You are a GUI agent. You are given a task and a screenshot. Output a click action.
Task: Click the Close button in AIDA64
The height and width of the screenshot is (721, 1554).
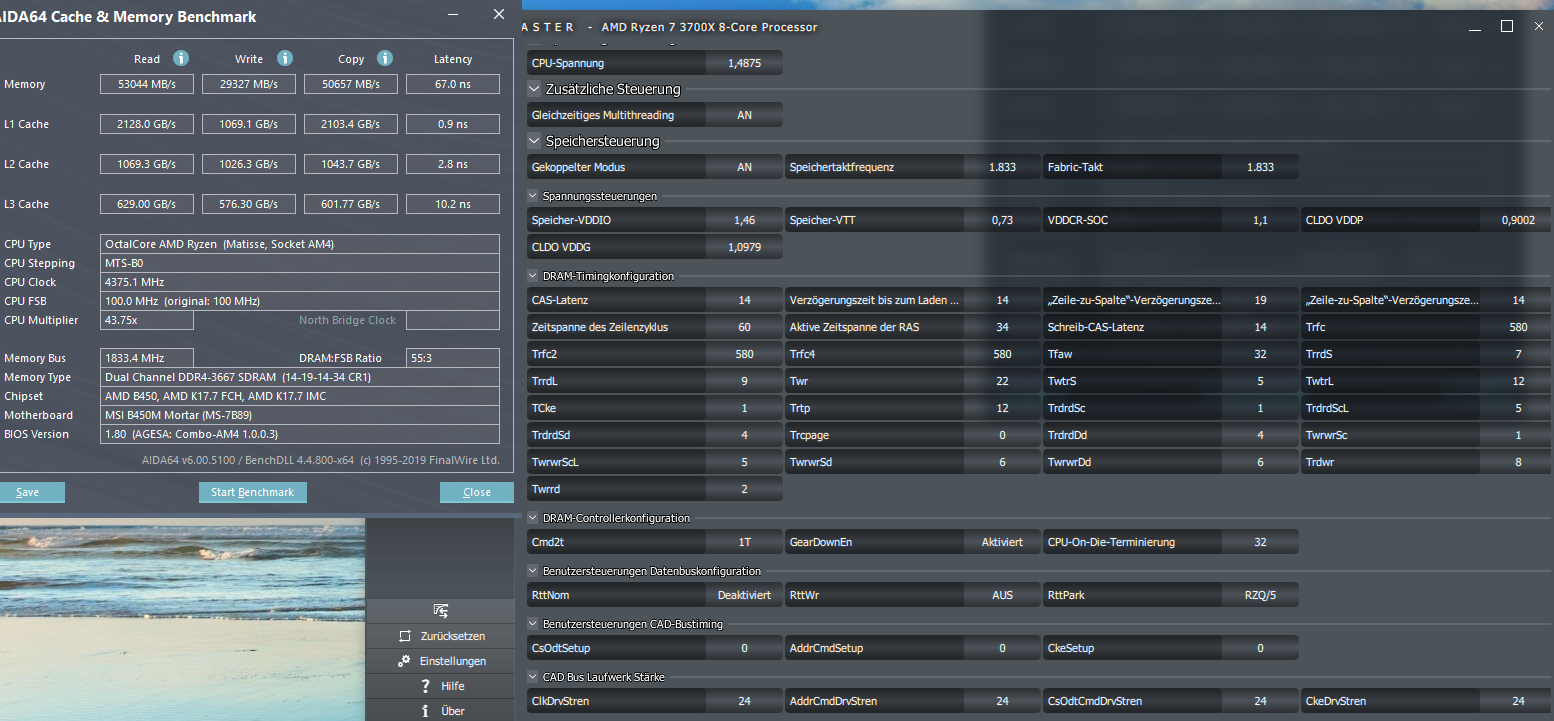click(477, 492)
